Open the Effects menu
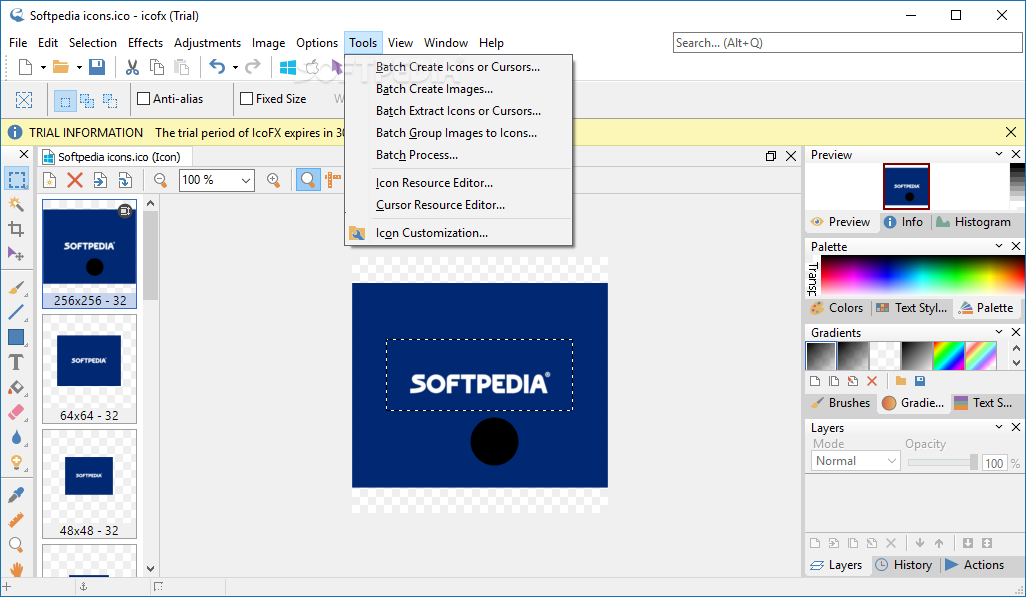This screenshot has height=597, width=1026. [145, 43]
